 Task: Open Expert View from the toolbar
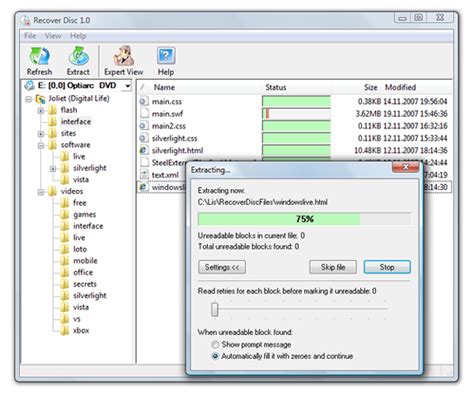(123, 61)
